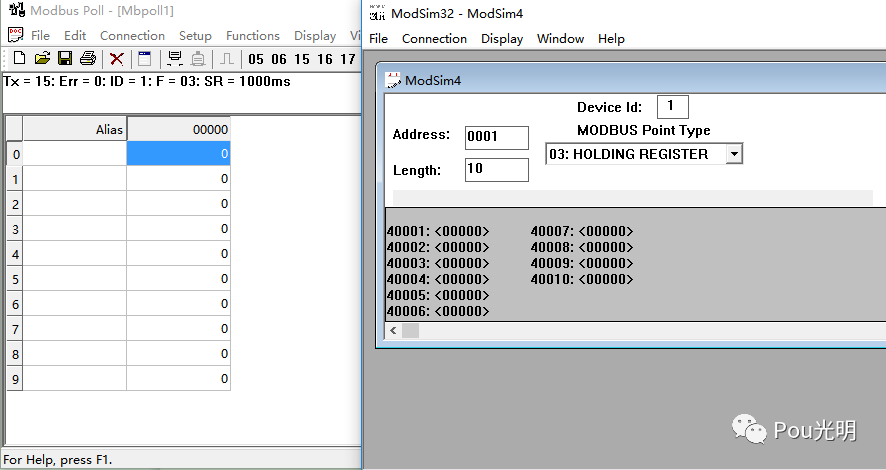Open the window definition toolbar icon
The height and width of the screenshot is (470, 886).
point(145,59)
